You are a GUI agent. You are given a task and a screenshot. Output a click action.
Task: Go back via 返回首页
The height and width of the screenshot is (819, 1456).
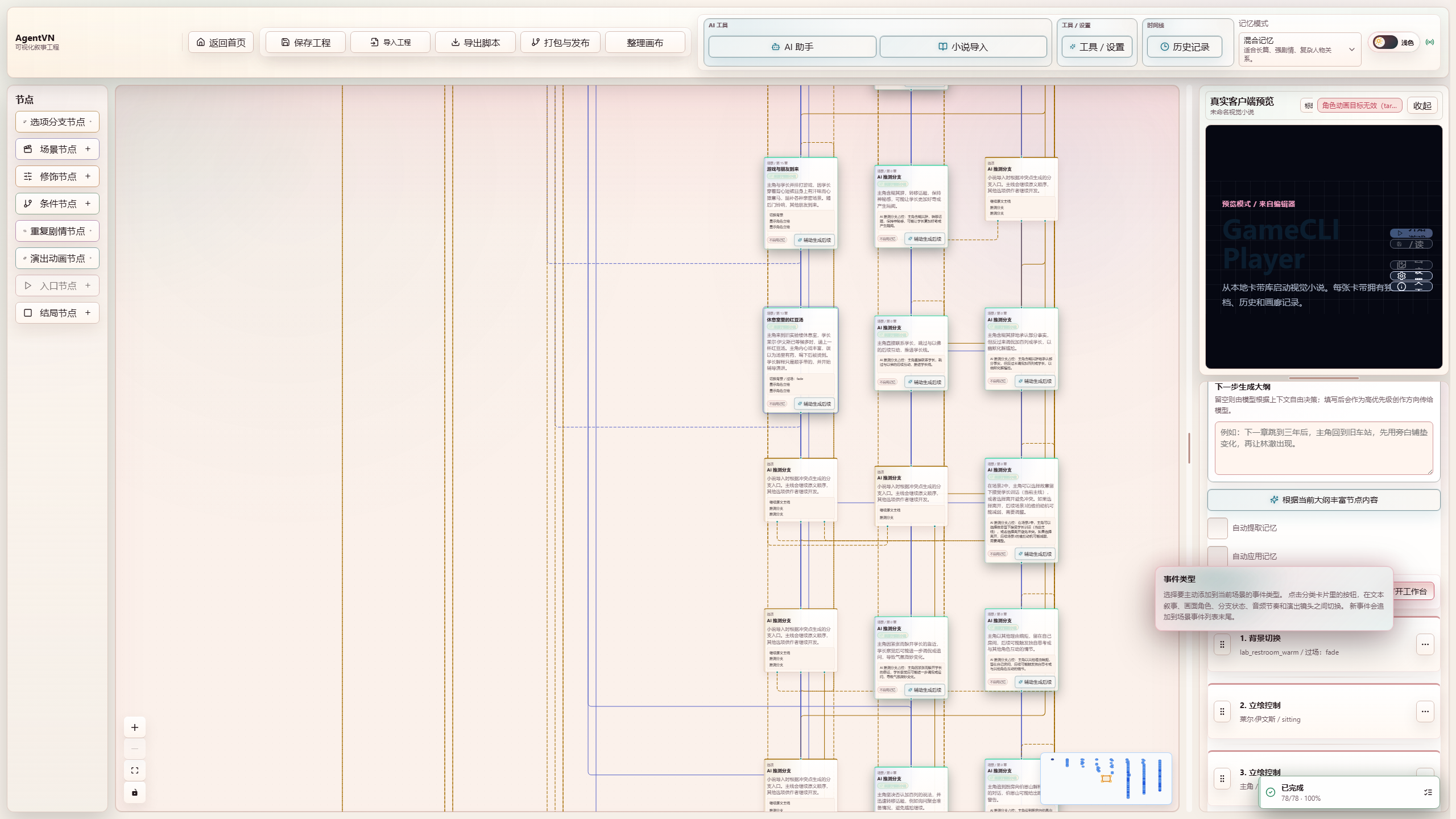221,43
